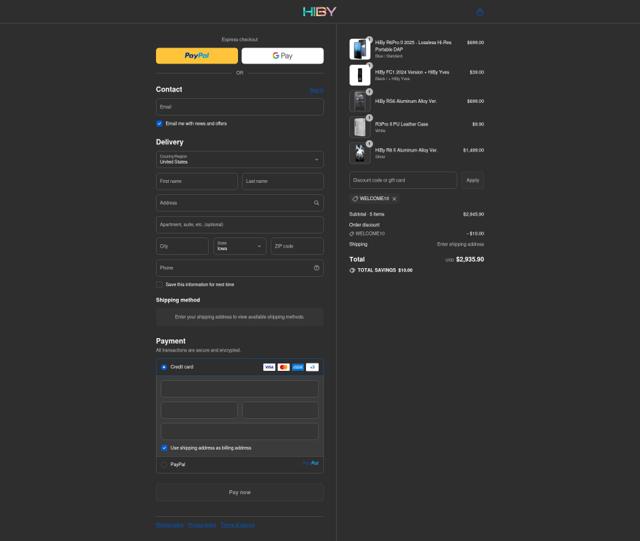The image size is (640, 541).
Task: Pay with PayPal express checkout
Action: pos(197,56)
